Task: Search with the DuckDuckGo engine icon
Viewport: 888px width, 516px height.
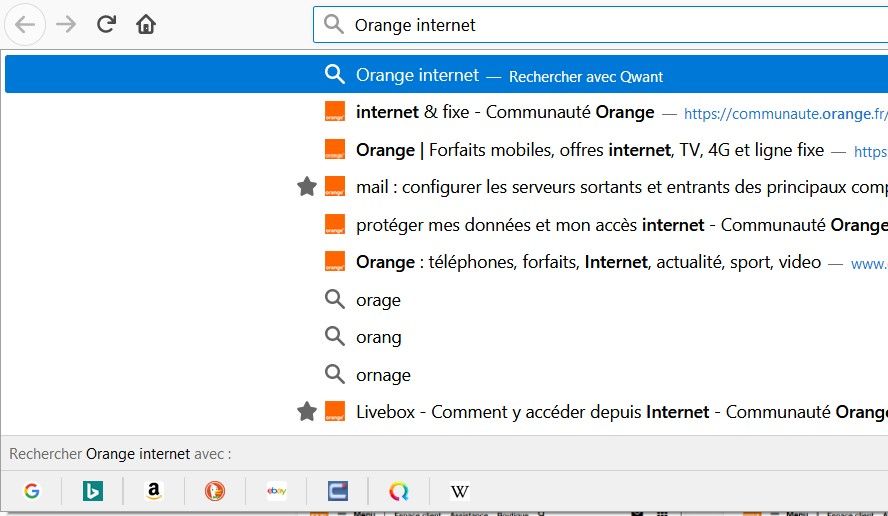Action: [215, 491]
